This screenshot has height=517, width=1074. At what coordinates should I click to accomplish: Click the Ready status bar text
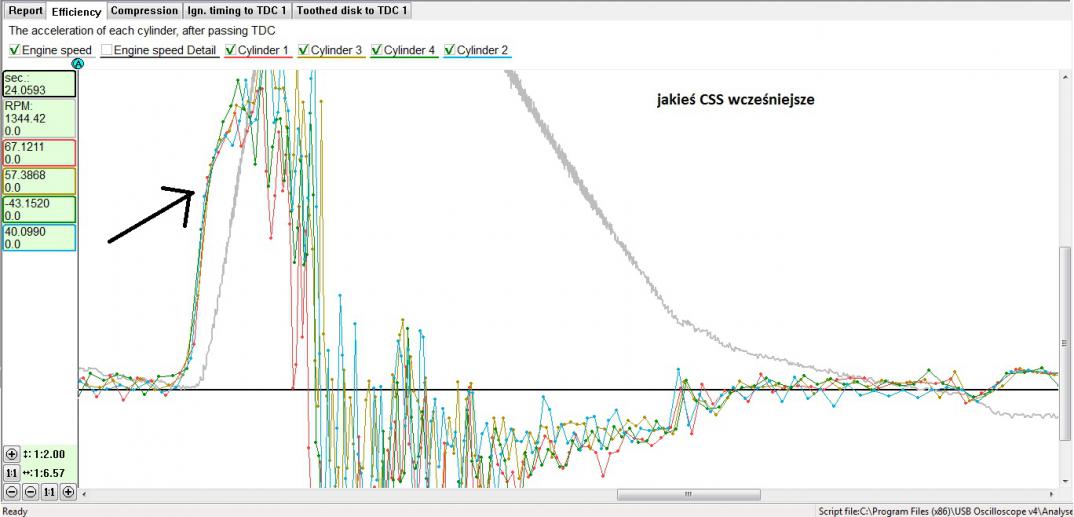point(15,511)
